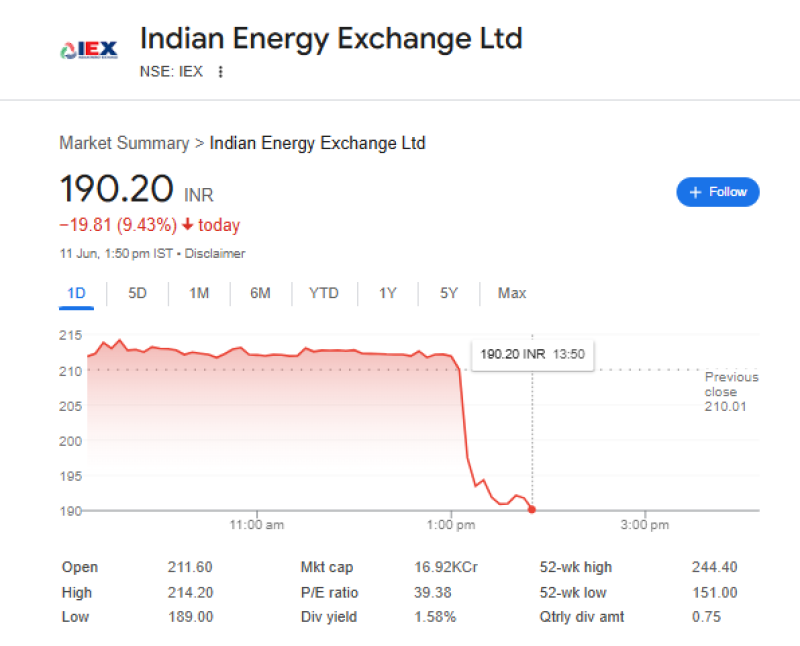800x646 pixels.
Task: Switch to the 1M chart tab
Action: pyautogui.click(x=199, y=293)
